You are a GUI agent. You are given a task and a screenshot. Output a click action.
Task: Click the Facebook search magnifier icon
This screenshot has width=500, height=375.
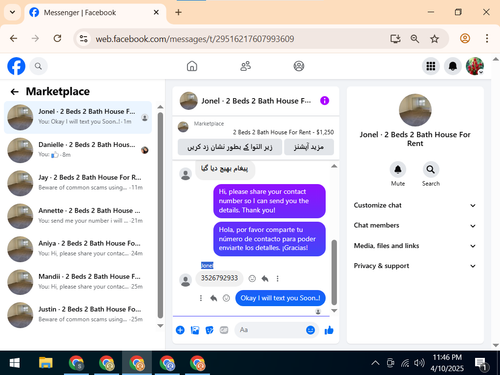38,66
